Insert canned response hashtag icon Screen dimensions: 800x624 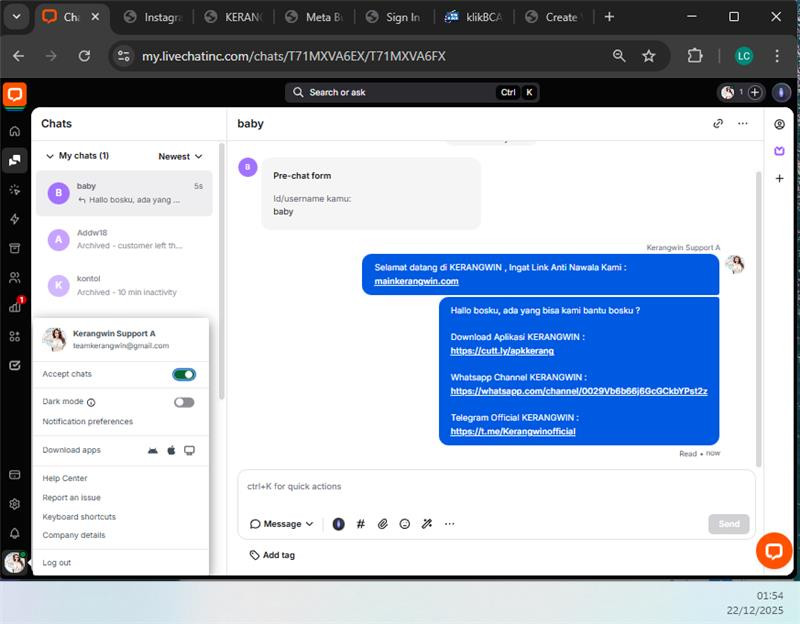361,524
